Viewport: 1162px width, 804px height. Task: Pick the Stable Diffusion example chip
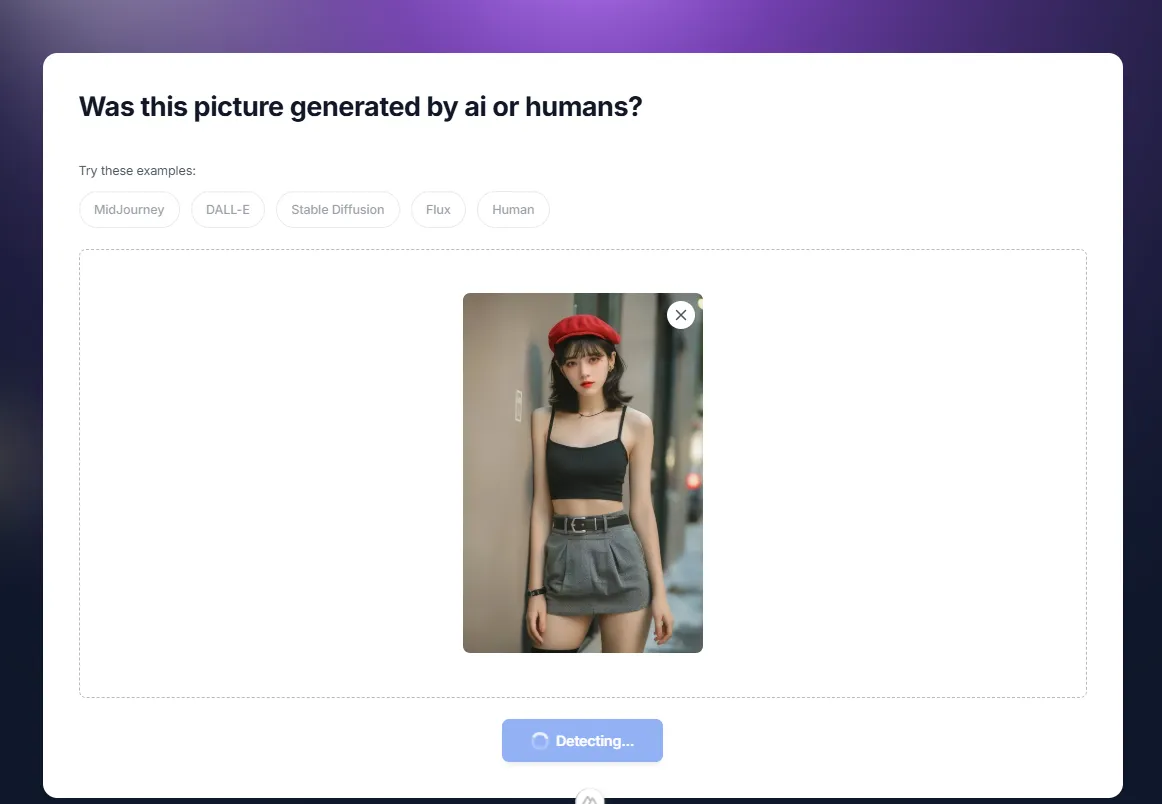337,210
